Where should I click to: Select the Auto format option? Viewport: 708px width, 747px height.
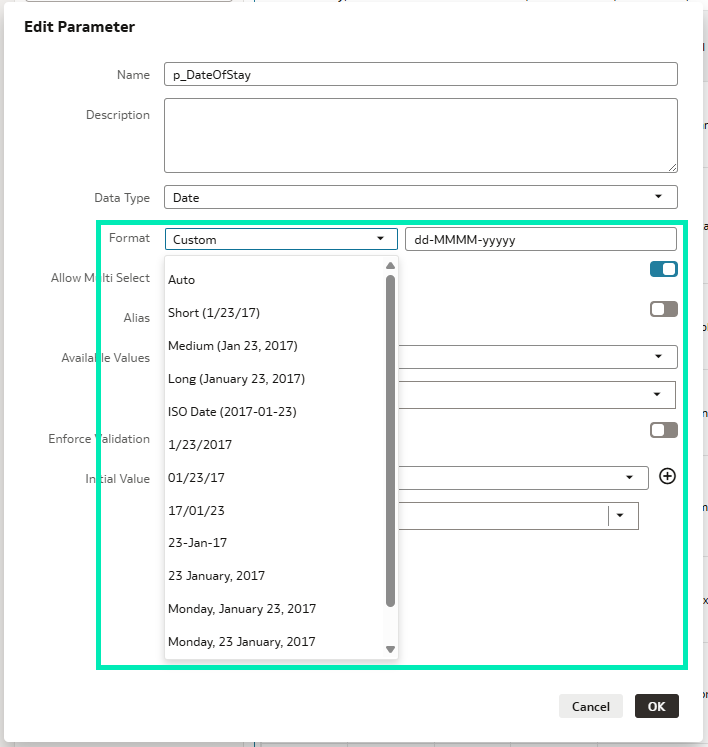tap(182, 280)
